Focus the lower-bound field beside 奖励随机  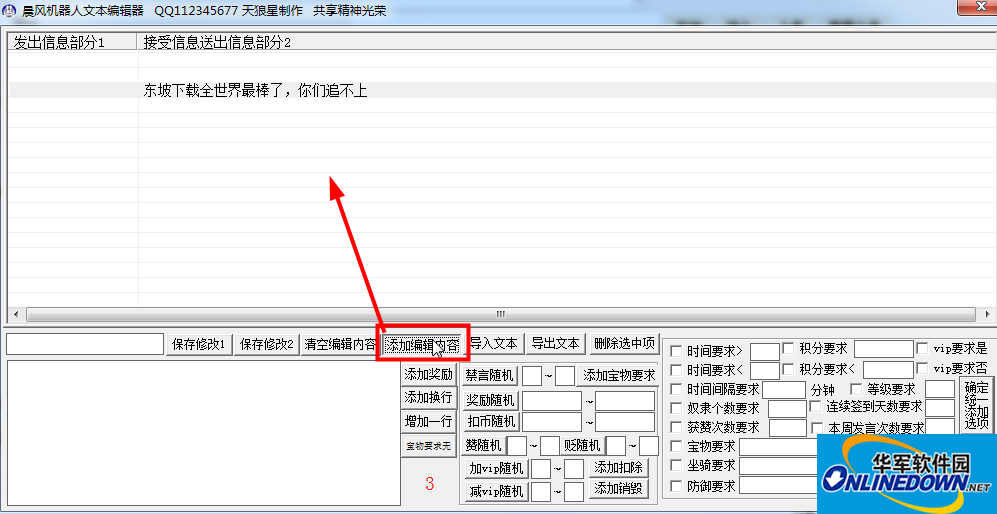coord(552,401)
